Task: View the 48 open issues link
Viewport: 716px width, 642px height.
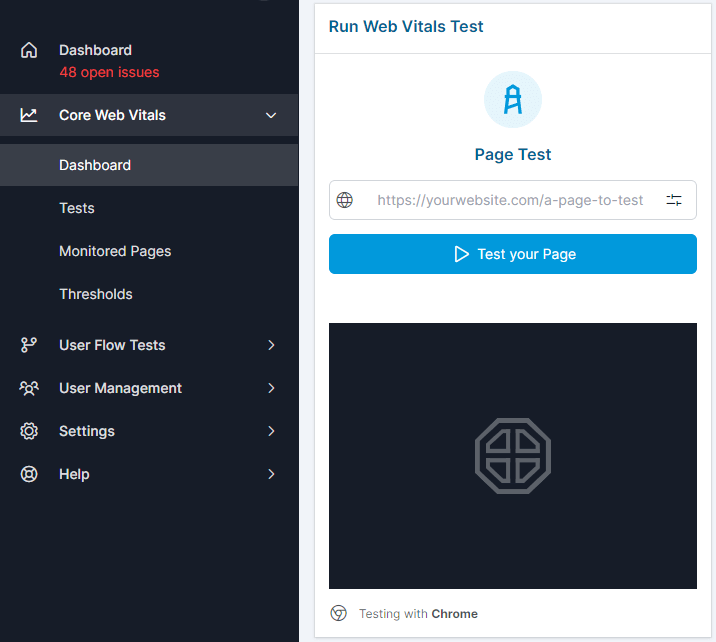Action: 109,72
